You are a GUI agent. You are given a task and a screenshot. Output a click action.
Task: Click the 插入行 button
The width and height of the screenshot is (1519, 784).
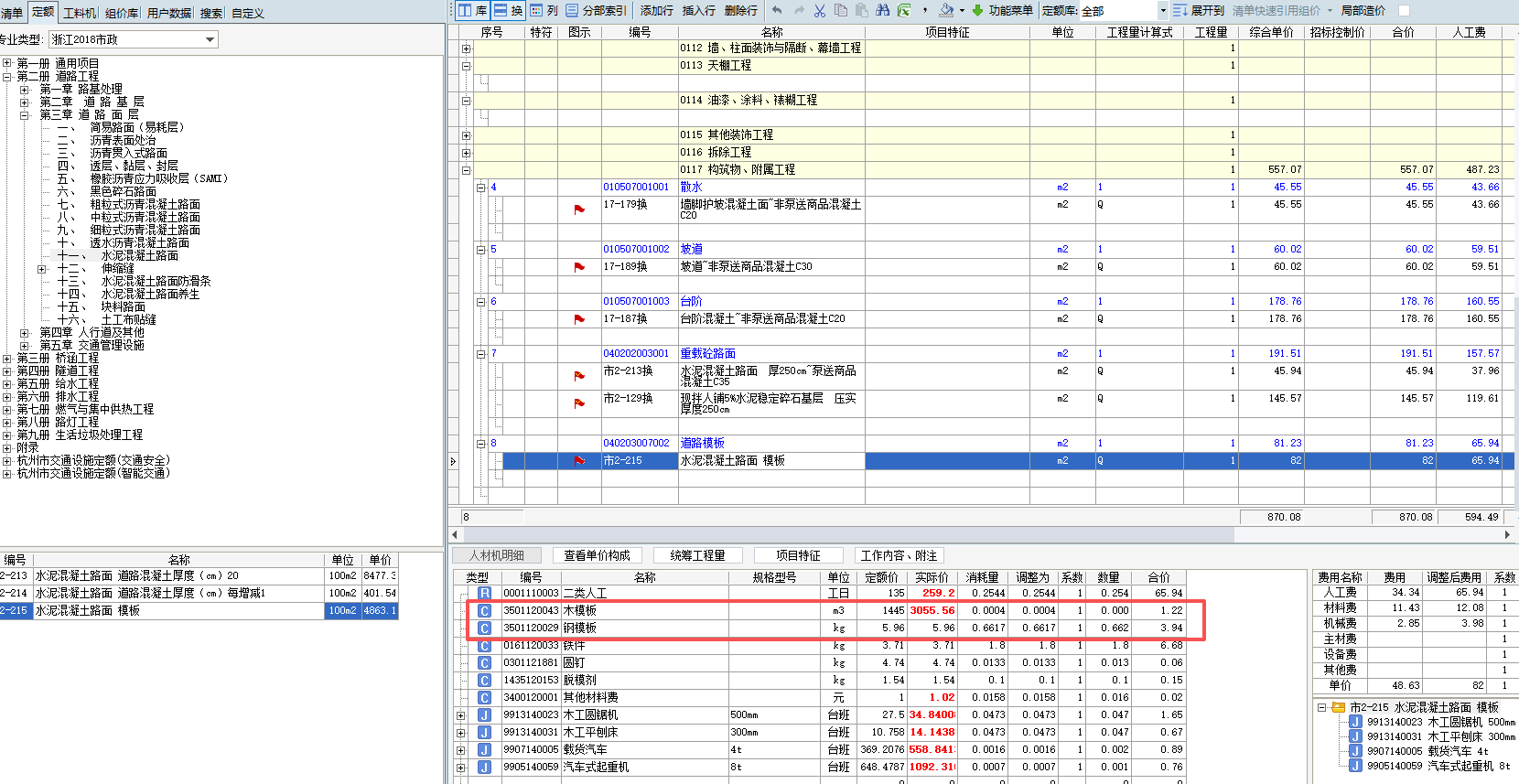tap(698, 11)
